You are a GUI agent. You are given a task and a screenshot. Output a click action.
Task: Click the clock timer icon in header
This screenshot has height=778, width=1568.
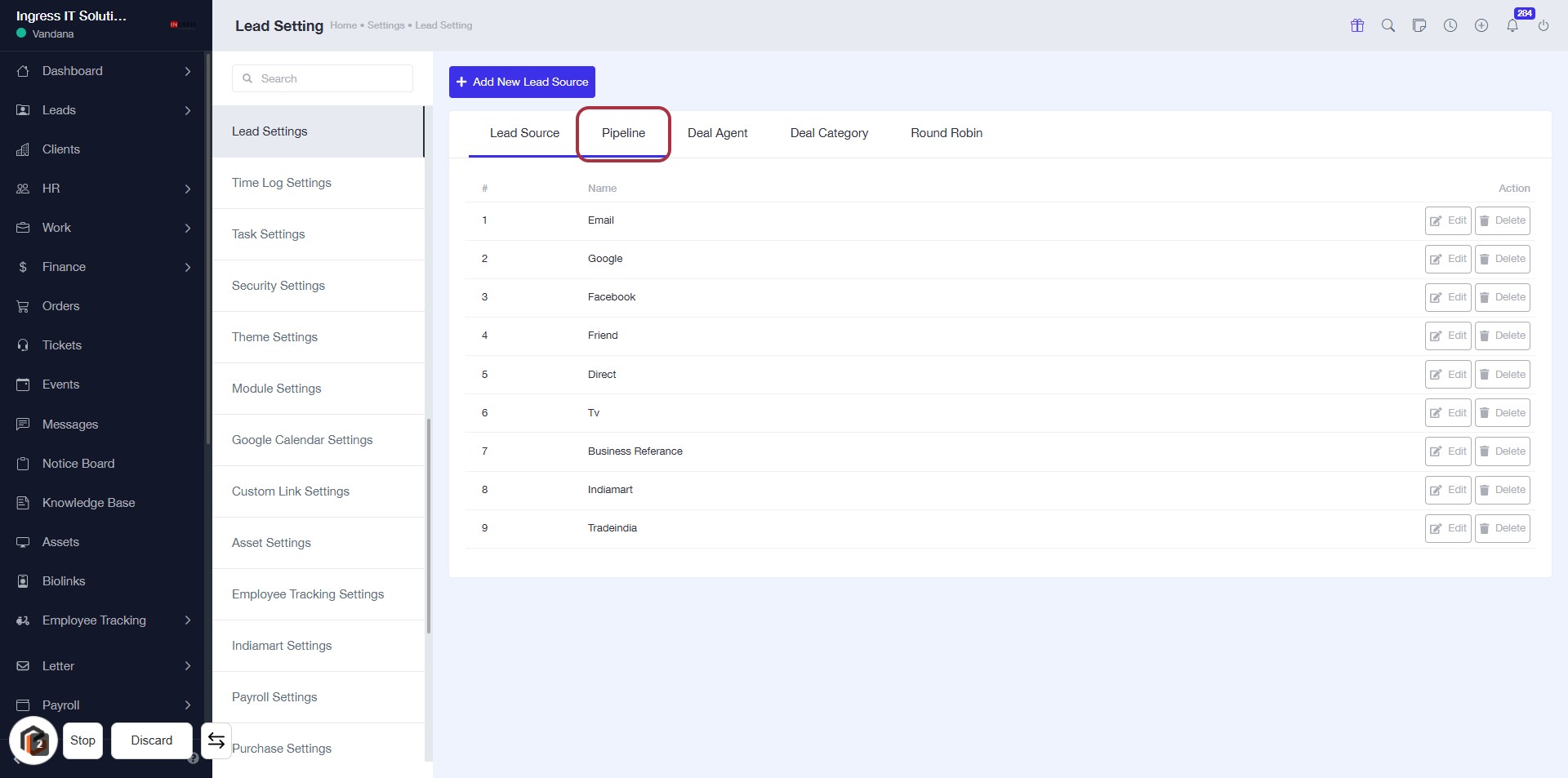point(1450,25)
